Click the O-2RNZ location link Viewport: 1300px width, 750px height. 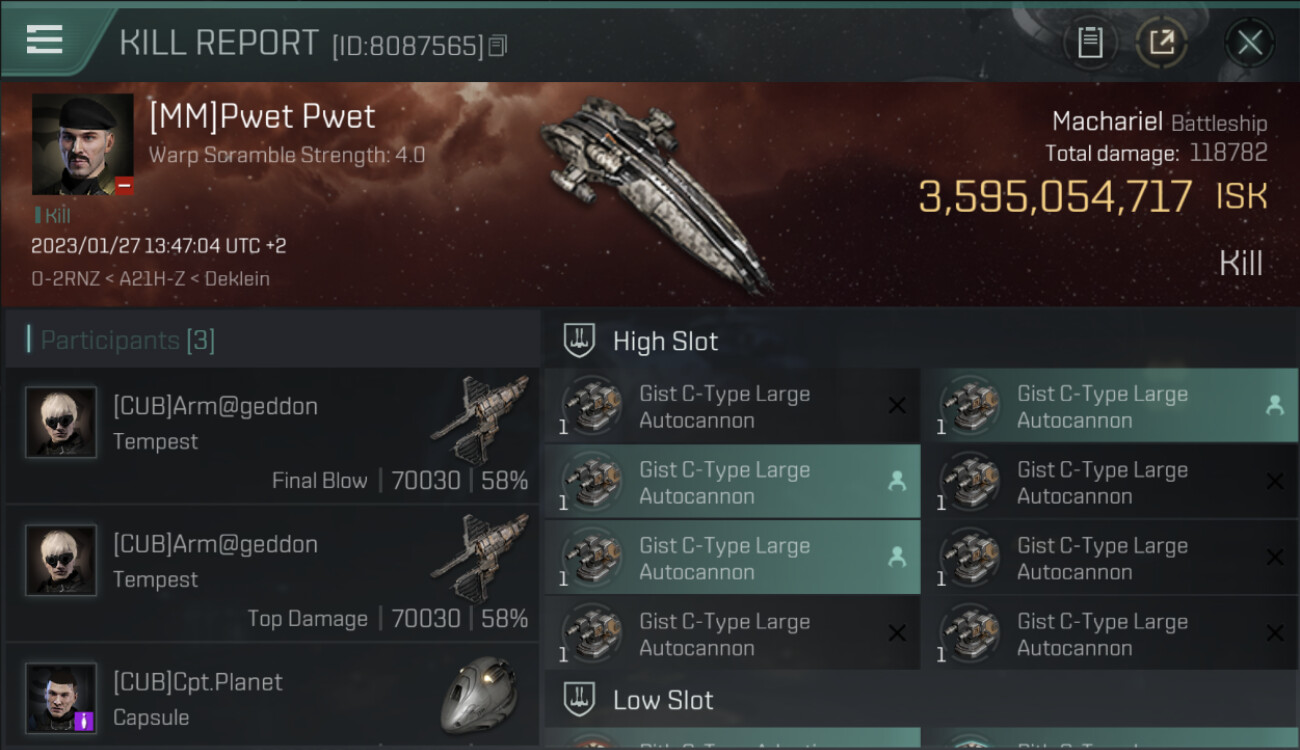pyautogui.click(x=64, y=278)
